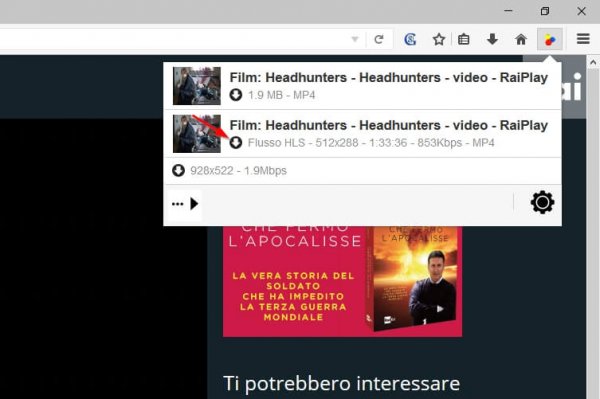The height and width of the screenshot is (399, 600).
Task: Click the '928x522 - 1.9Mbps' text
Action: [238, 171]
